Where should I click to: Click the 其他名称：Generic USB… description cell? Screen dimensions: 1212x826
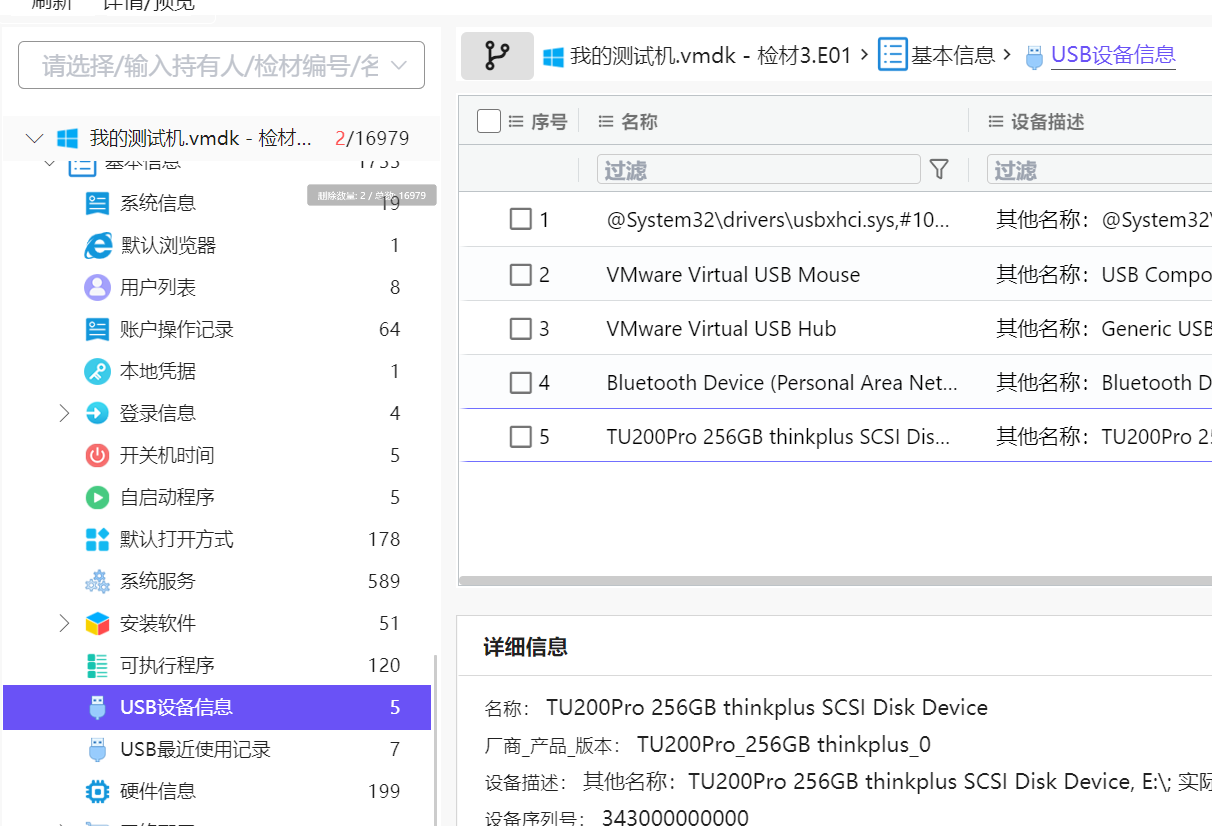pyautogui.click(x=1104, y=328)
